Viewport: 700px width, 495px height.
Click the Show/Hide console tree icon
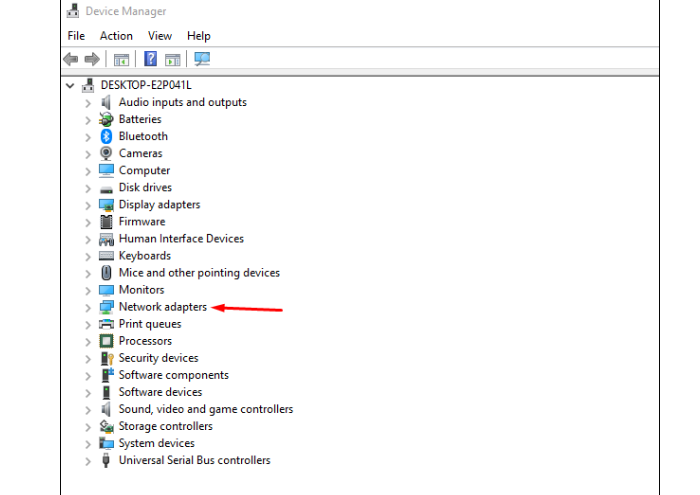click(121, 59)
